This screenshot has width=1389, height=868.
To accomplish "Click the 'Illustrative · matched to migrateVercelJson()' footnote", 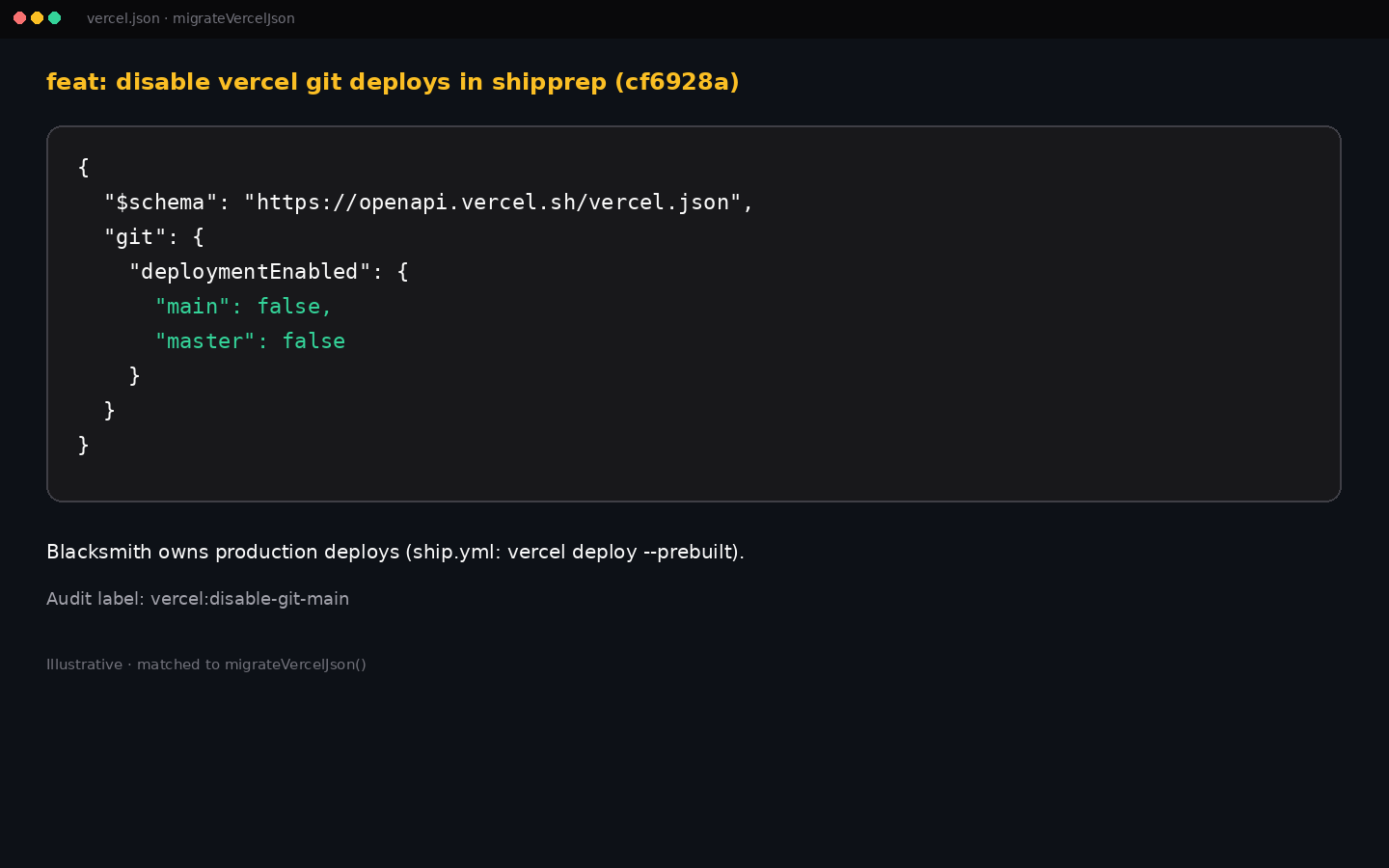I will [x=206, y=665].
